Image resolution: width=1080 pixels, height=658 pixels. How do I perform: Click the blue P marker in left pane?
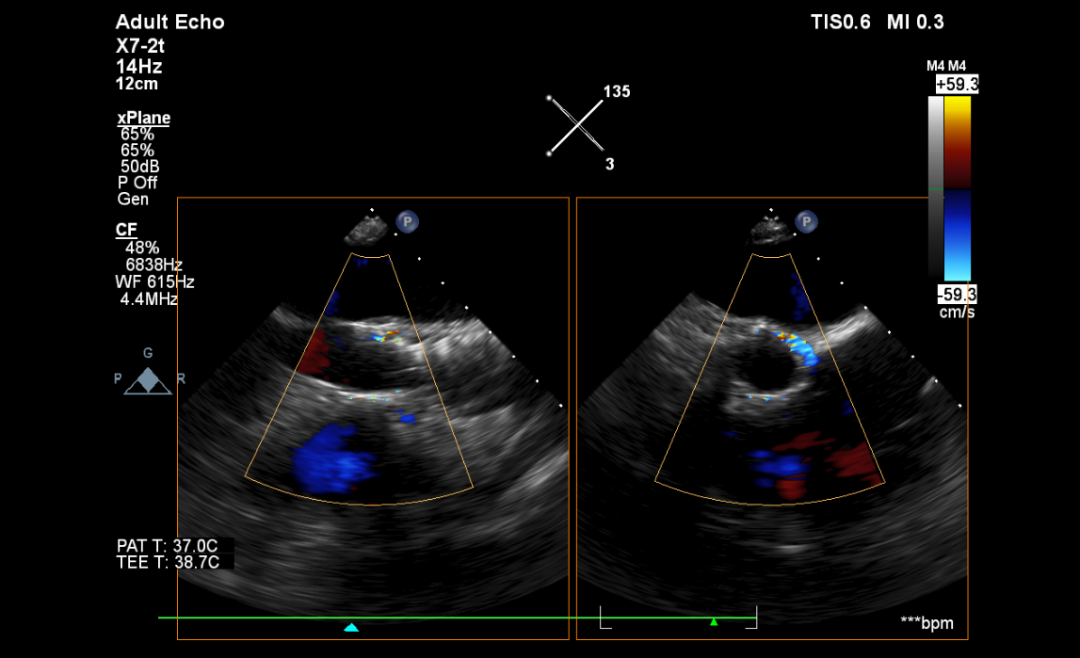[407, 221]
